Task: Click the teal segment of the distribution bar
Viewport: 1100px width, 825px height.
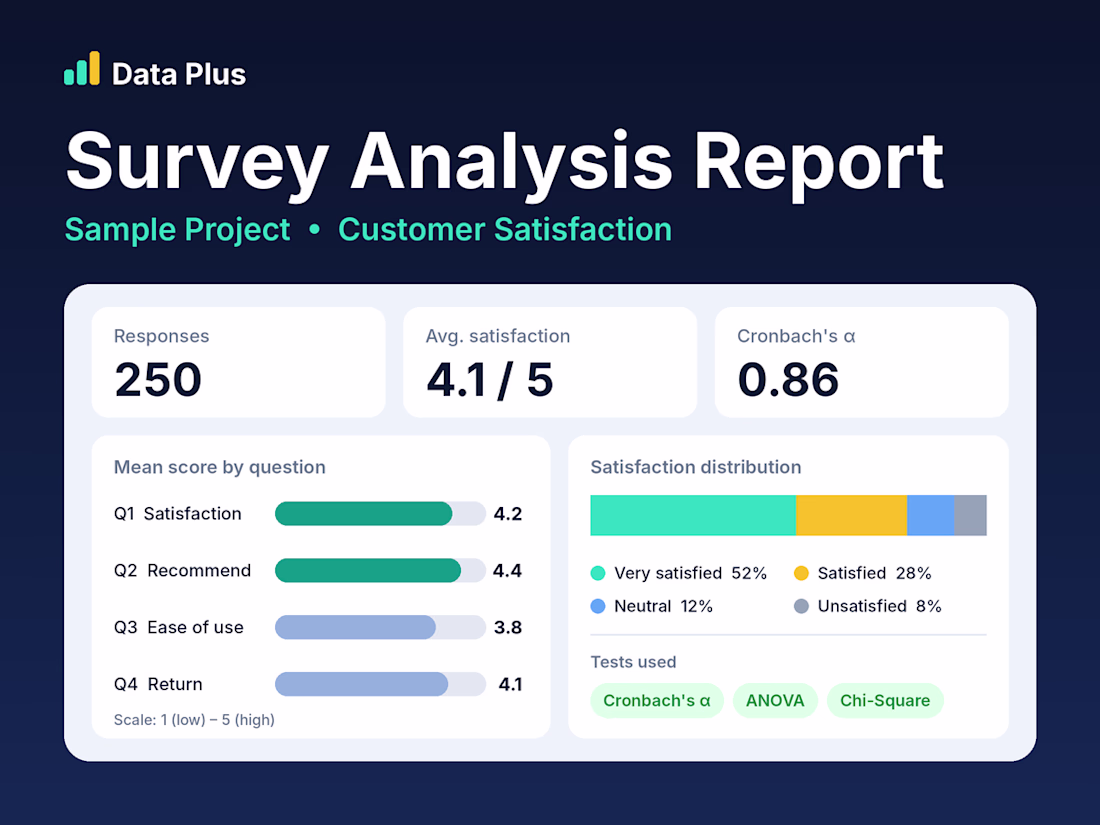Action: 693,516
